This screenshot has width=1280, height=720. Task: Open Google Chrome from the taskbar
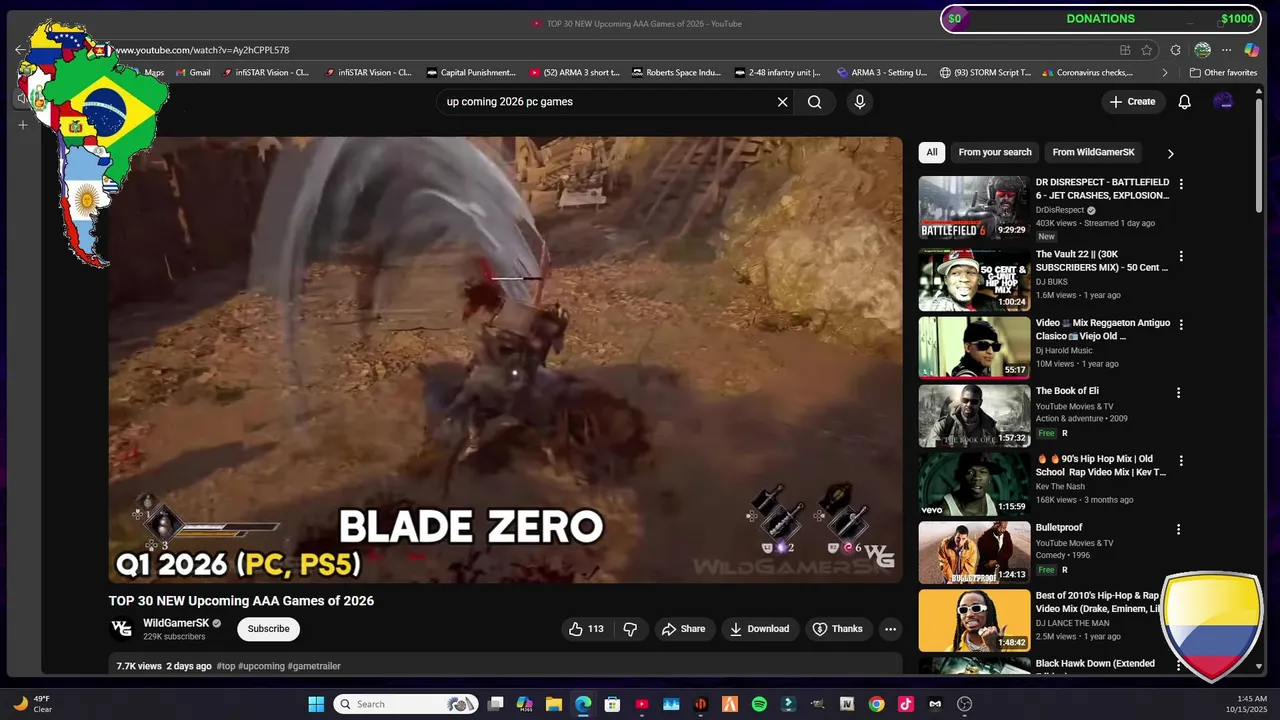click(876, 704)
